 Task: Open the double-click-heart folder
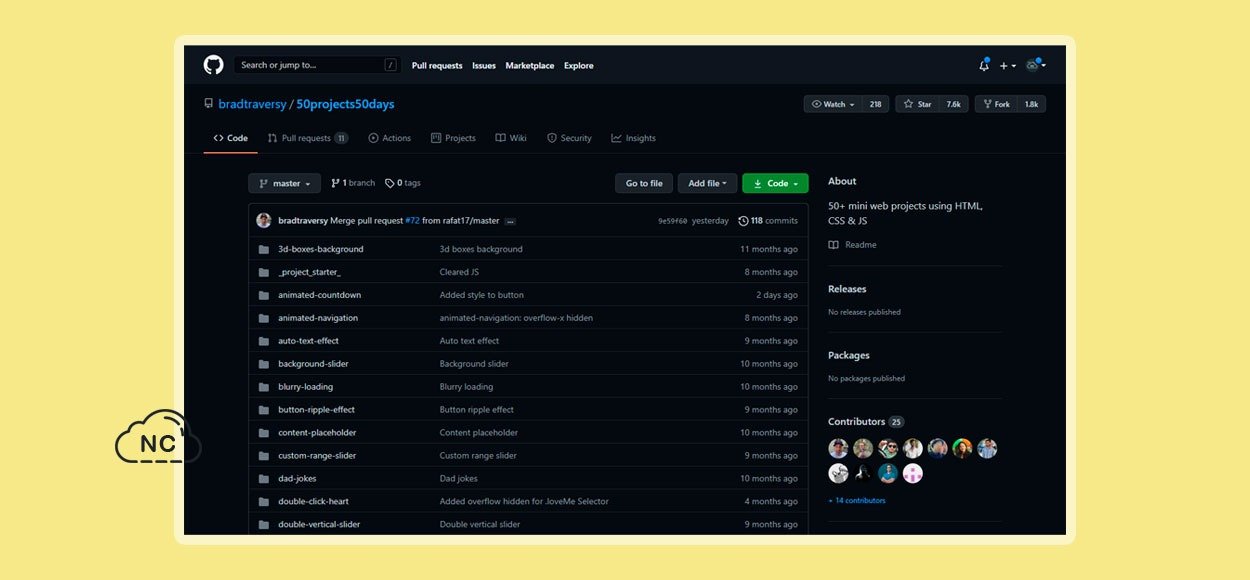(313, 502)
